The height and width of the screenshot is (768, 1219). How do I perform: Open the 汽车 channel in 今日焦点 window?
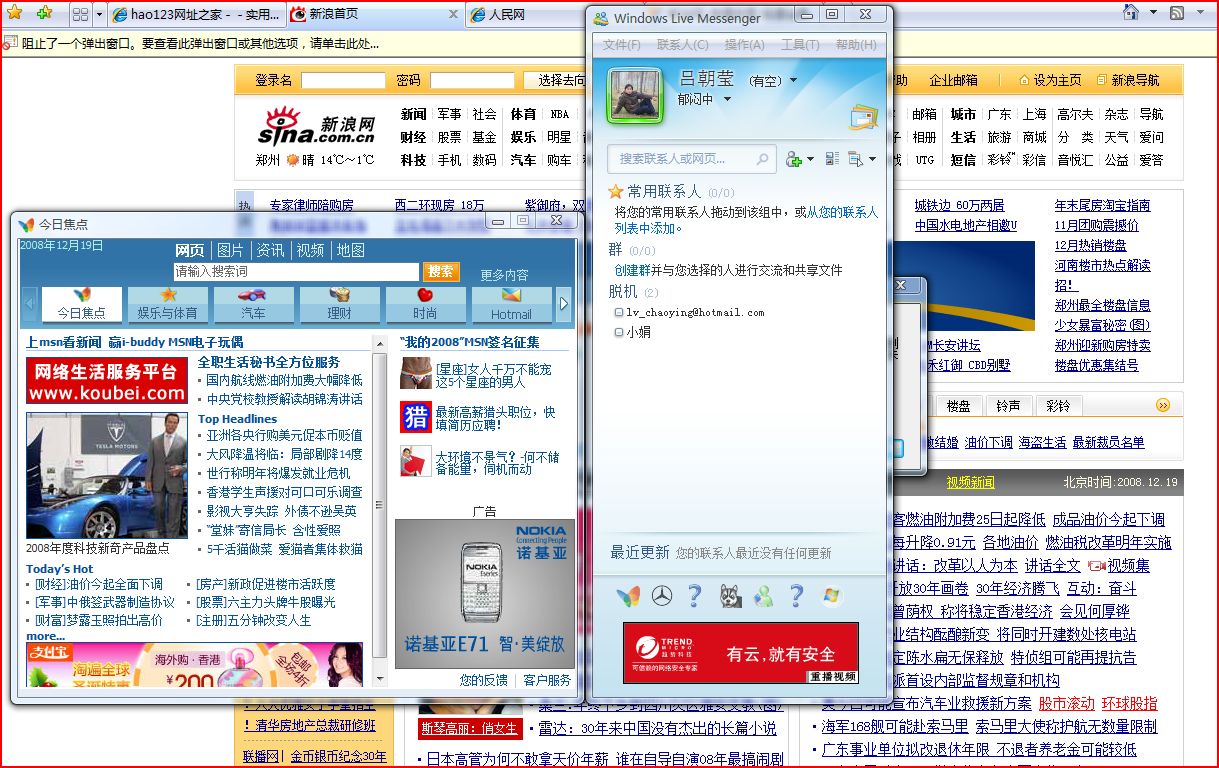pos(254,304)
